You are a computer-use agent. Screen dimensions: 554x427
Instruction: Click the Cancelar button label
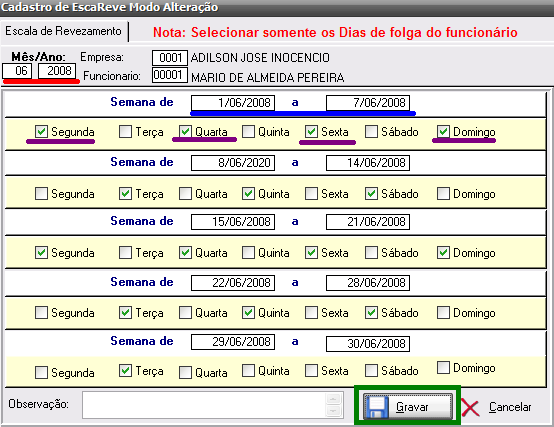coord(510,407)
